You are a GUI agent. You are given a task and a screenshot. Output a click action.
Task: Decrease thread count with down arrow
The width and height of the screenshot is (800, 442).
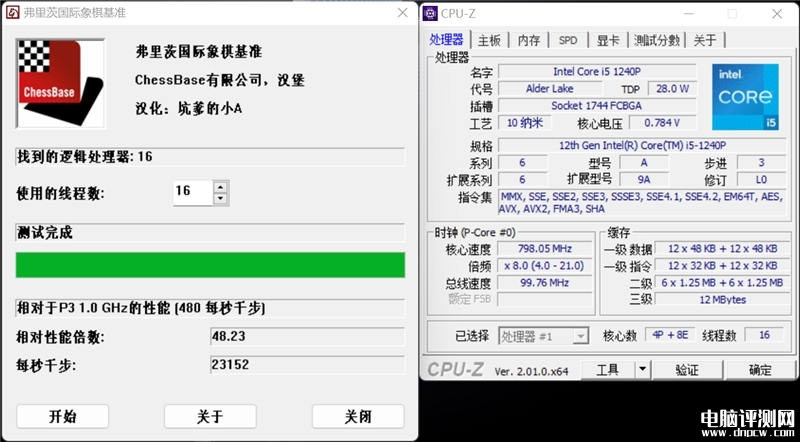220,199
